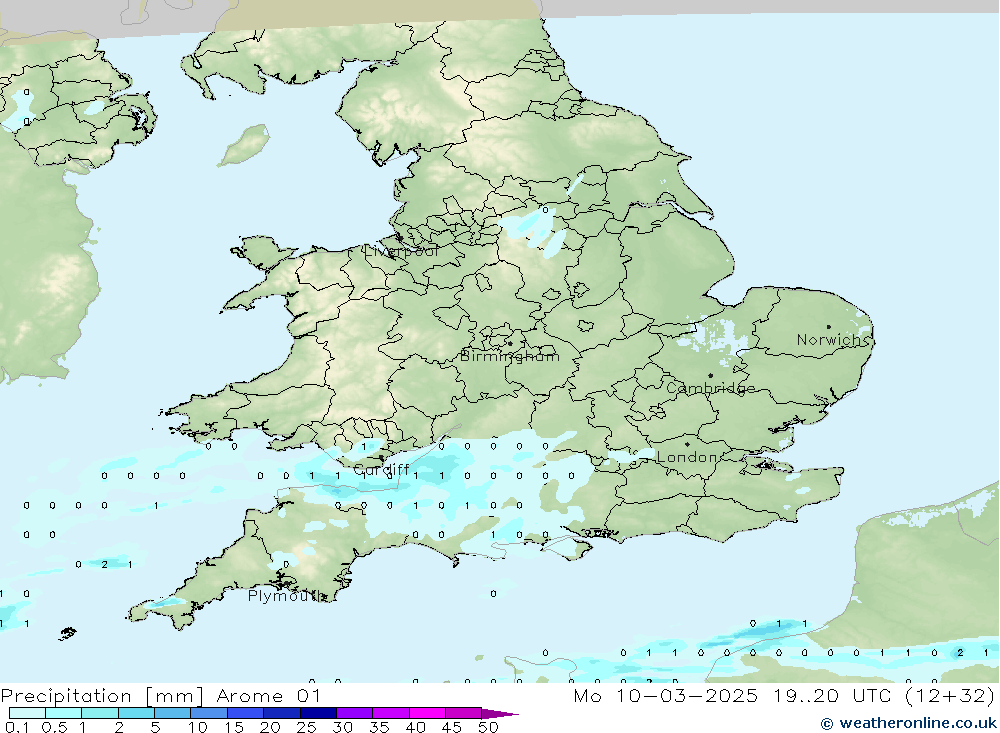Select the purple swatch between 35 and 40

390,713
